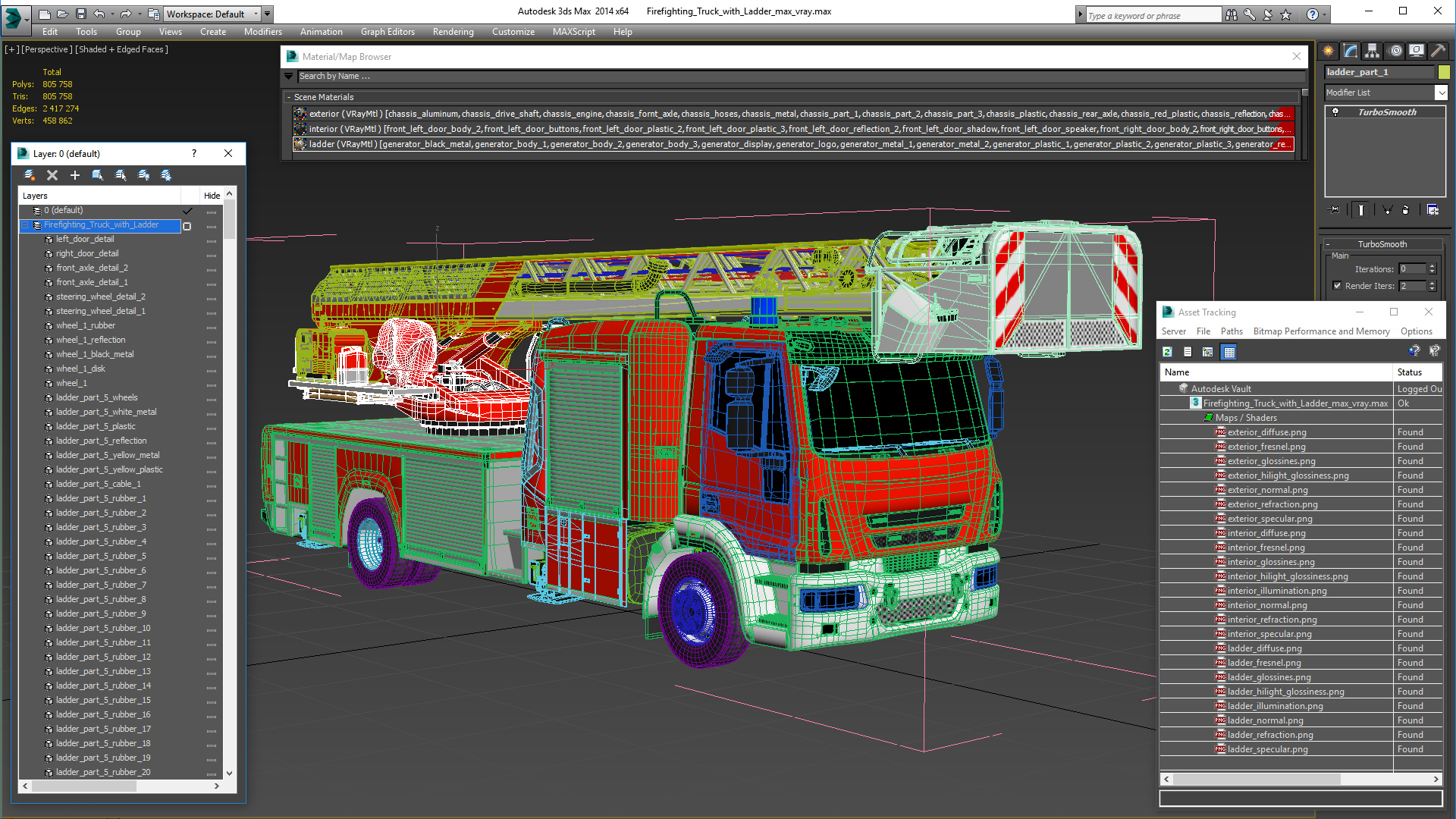Open the Utilities hammer panel tab
The height and width of the screenshot is (819, 1456).
[x=1438, y=51]
